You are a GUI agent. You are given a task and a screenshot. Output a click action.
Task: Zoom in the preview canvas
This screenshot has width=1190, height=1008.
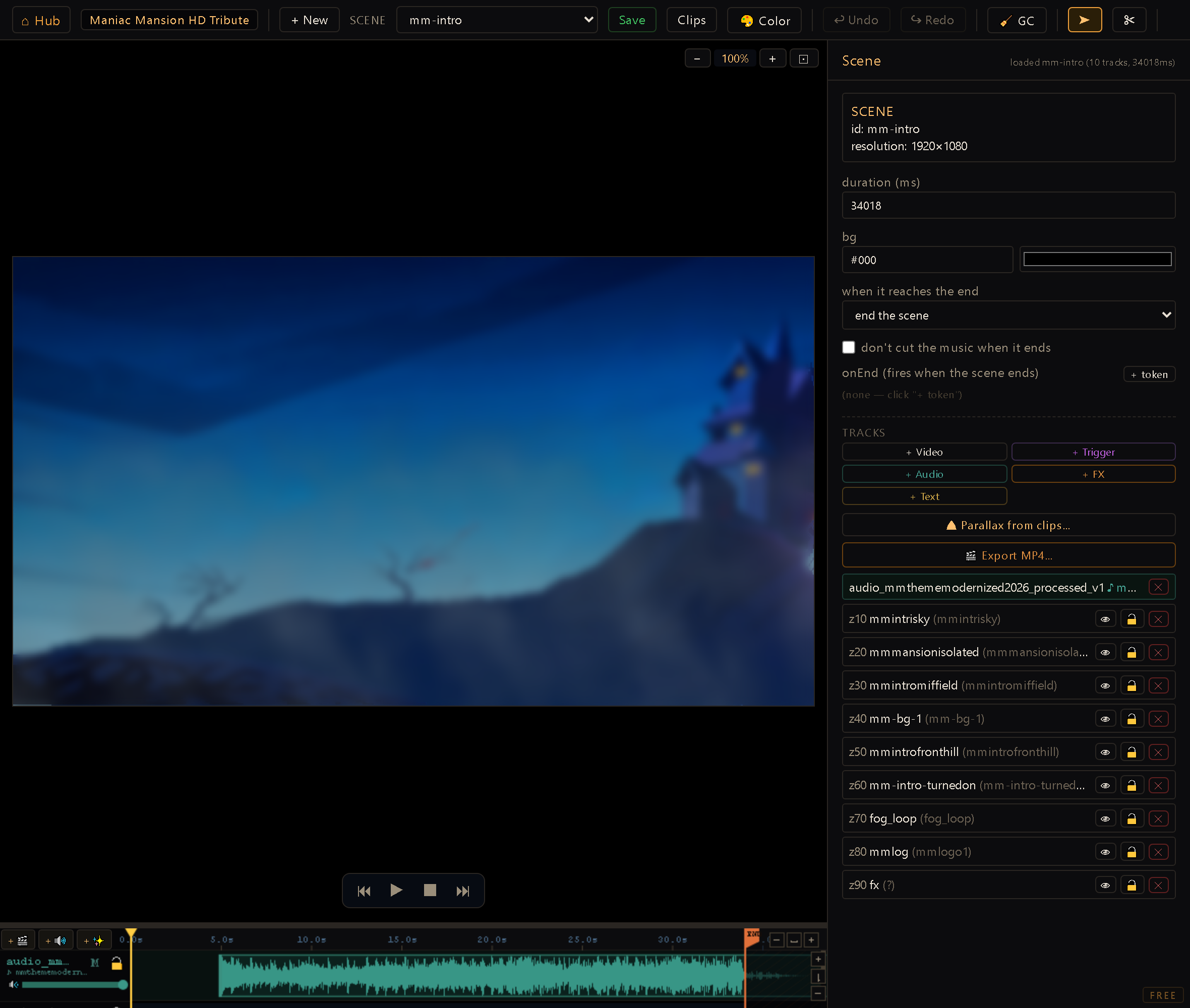tap(772, 58)
